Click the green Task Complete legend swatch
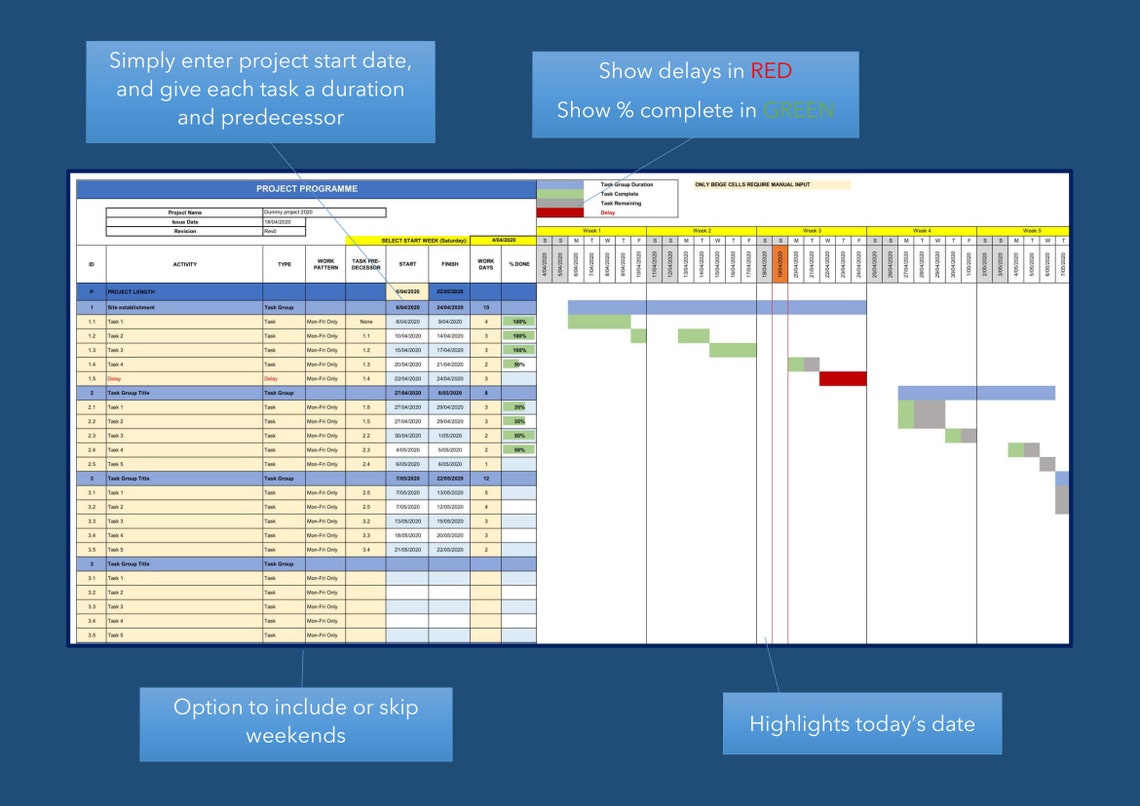The height and width of the screenshot is (806, 1140). (561, 194)
